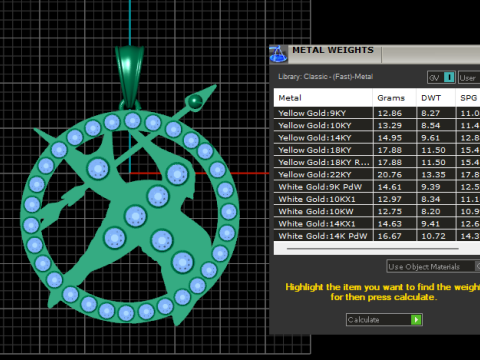Select the White Gold:9K PdW row
Viewport: 480px width, 360px height.
(377, 187)
